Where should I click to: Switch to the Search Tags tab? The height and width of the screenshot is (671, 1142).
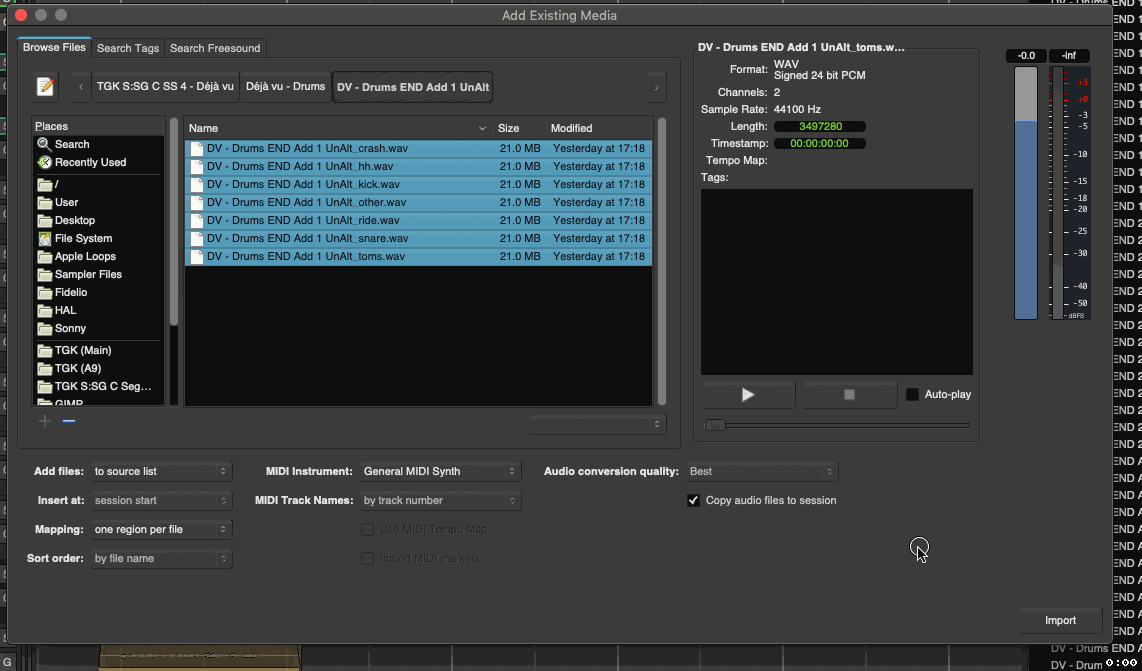127,48
